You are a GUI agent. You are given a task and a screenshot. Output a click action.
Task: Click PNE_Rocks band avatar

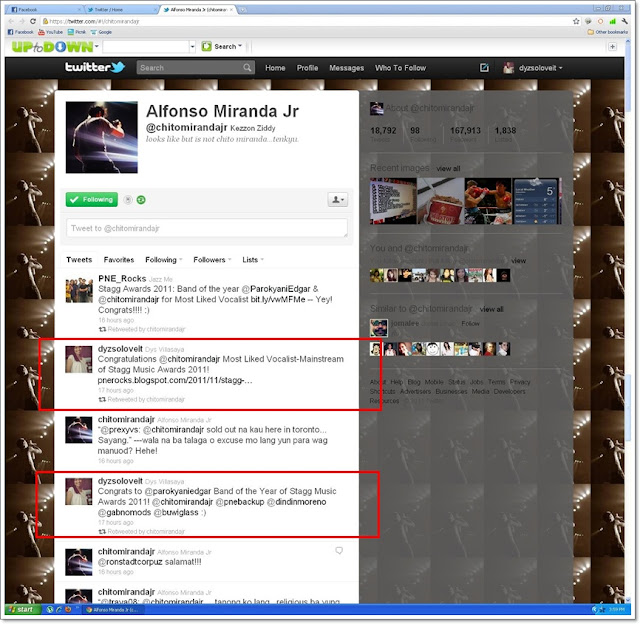point(79,289)
